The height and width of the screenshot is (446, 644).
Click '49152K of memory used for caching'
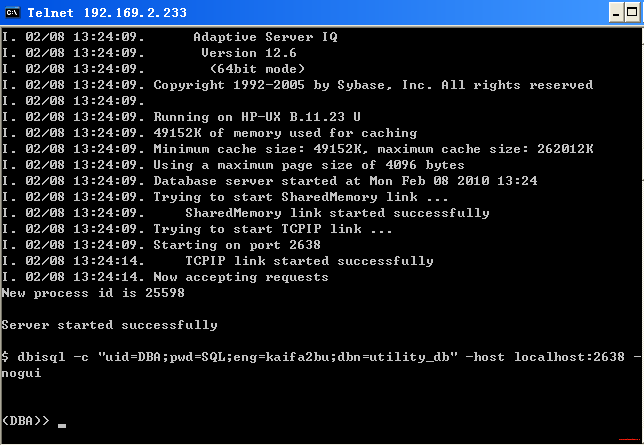(285, 133)
